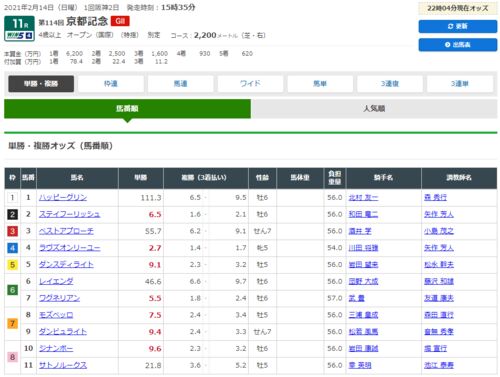
Task: Open the ワイド odds tab
Action: click(250, 84)
